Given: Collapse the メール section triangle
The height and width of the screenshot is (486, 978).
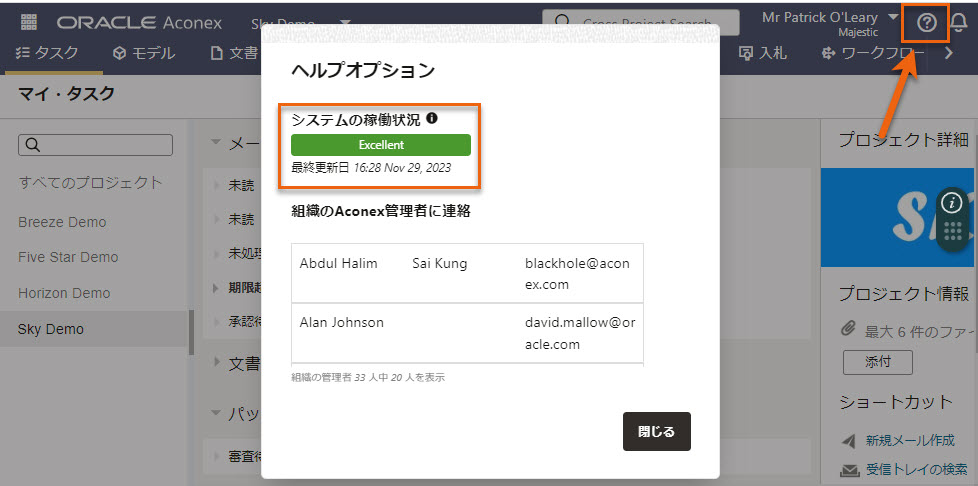Looking at the screenshot, I should tap(216, 143).
